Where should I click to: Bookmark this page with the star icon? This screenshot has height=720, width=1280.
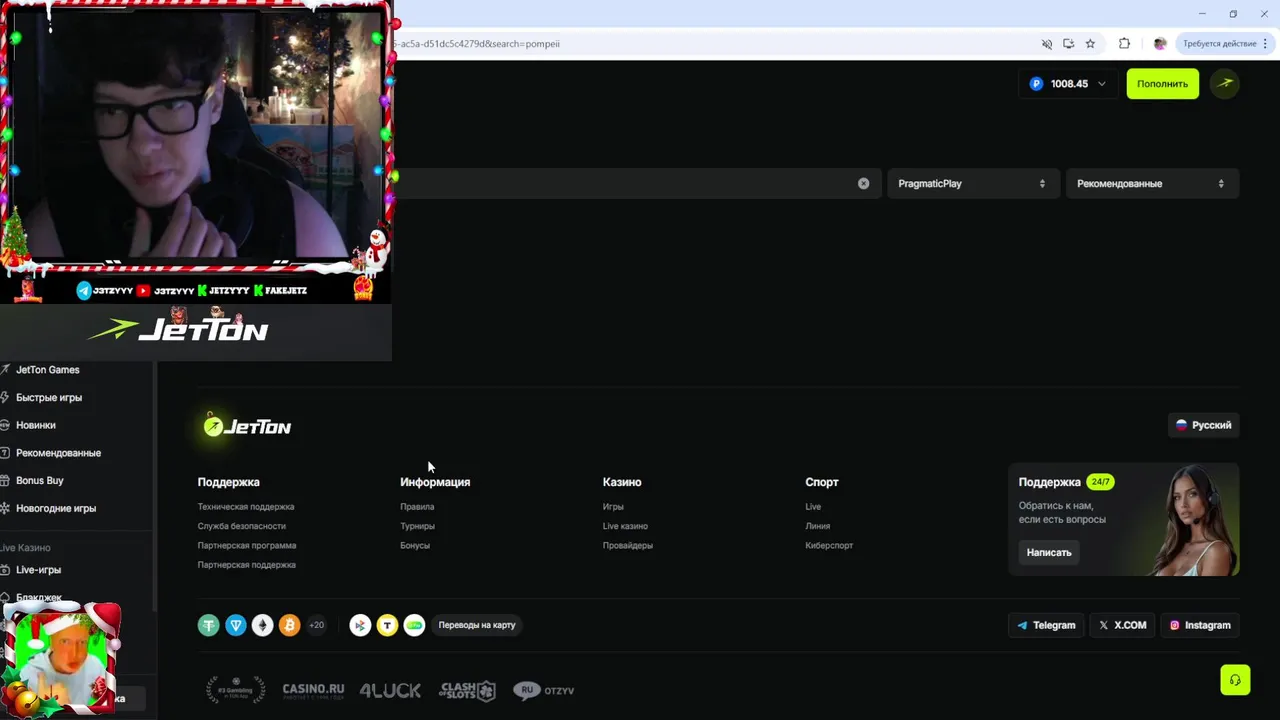1090,44
